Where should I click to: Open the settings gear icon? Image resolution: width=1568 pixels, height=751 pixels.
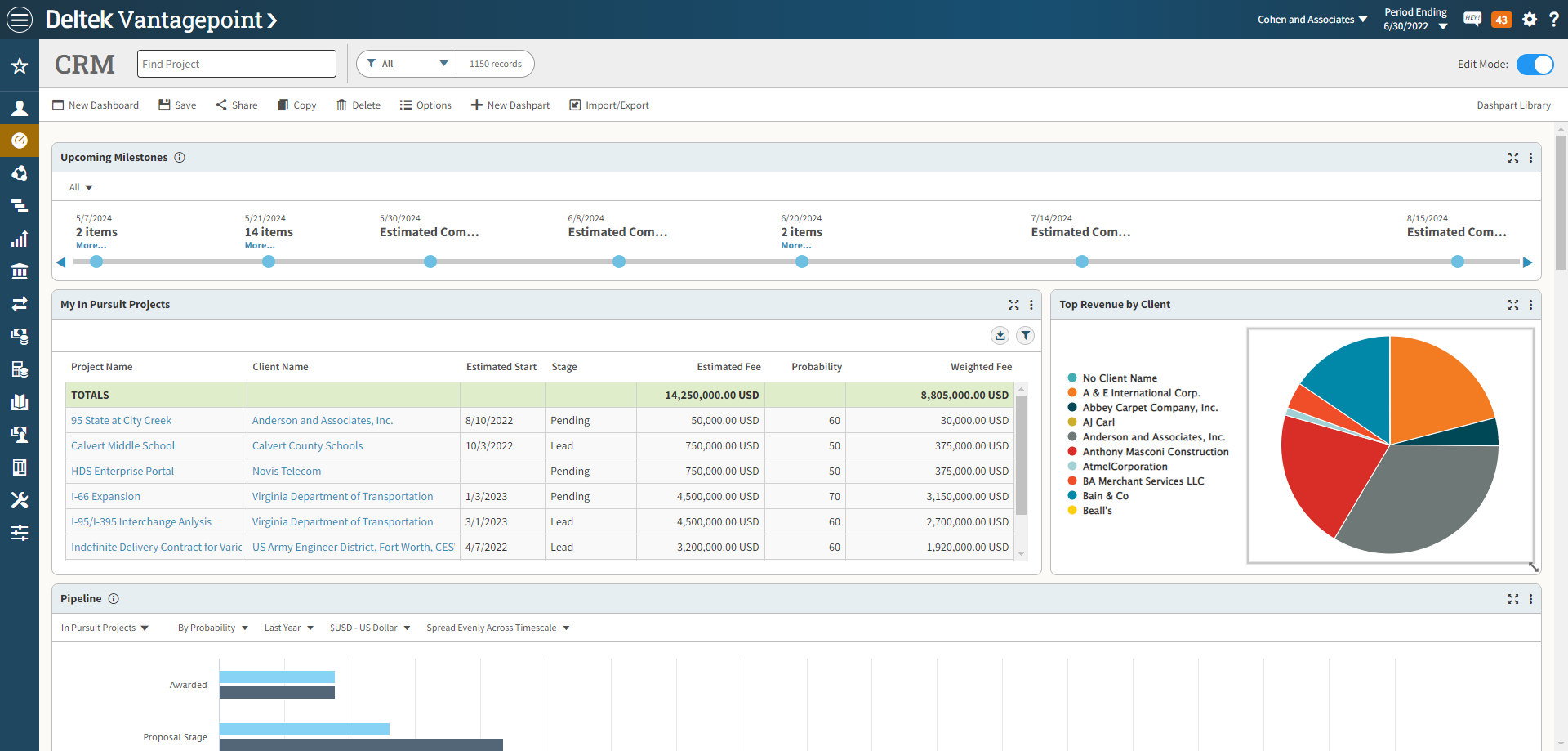(x=1530, y=20)
